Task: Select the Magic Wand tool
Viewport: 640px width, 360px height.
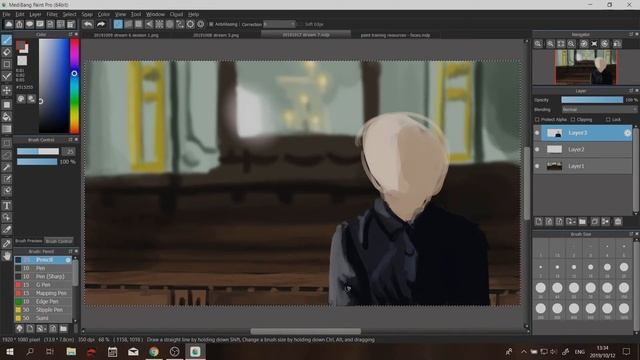Action: [7, 167]
